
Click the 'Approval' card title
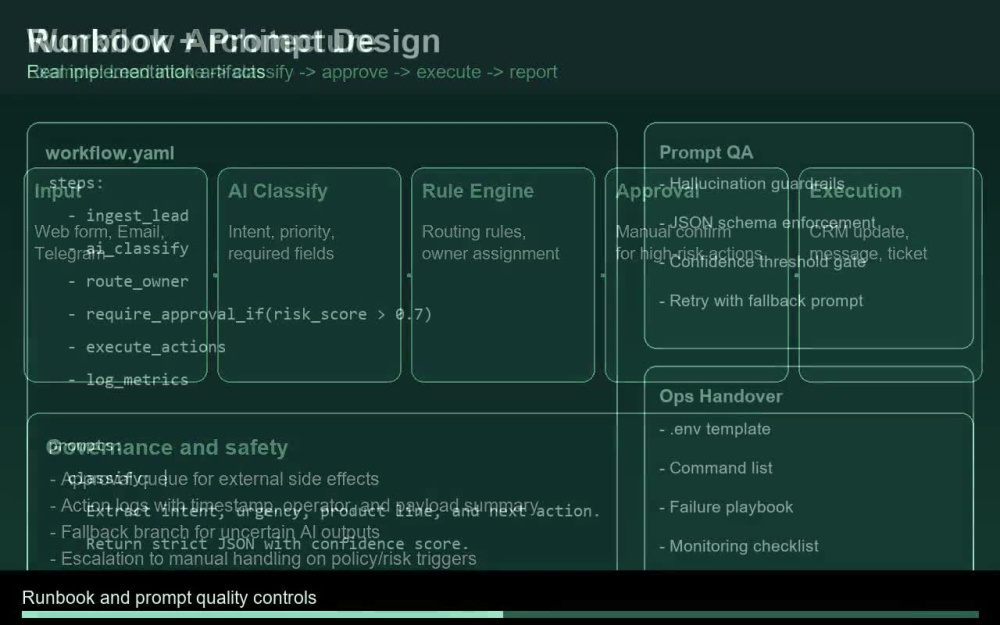657,191
